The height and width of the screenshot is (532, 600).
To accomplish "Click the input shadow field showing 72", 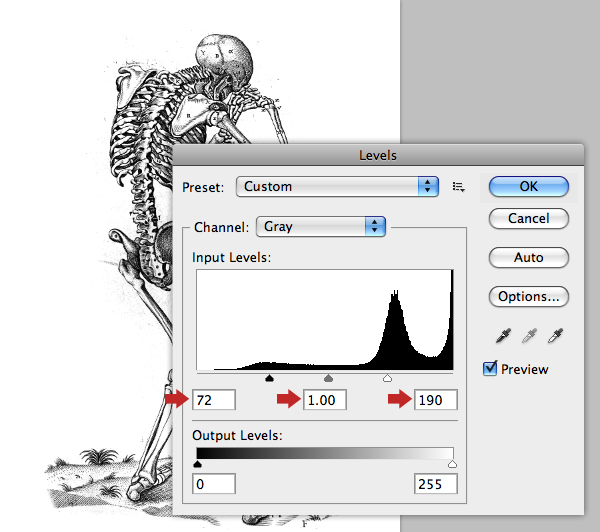I will pyautogui.click(x=214, y=400).
